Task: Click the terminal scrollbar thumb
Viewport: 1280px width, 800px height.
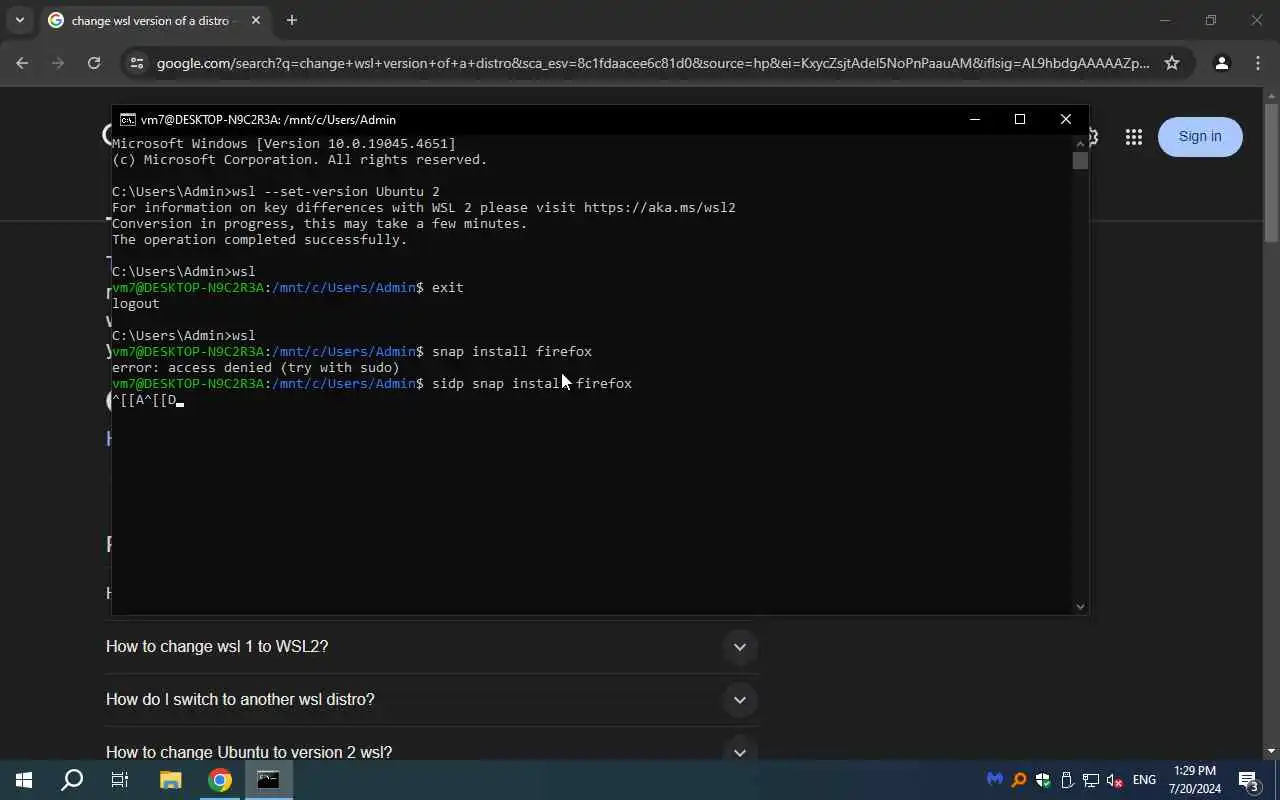Action: [1080, 161]
